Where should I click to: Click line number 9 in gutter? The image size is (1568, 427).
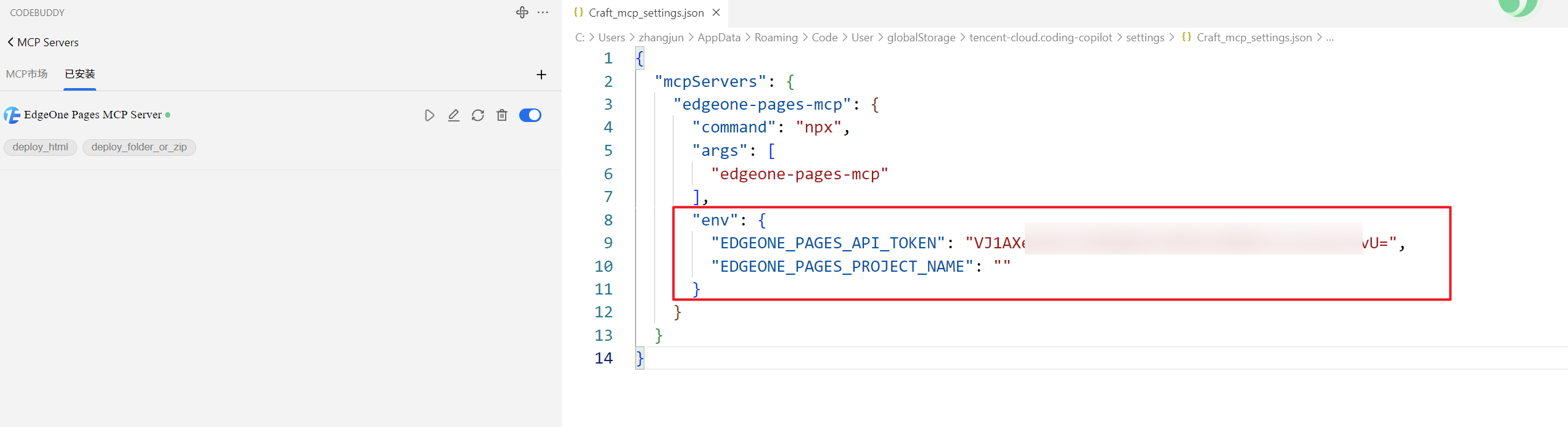point(608,243)
